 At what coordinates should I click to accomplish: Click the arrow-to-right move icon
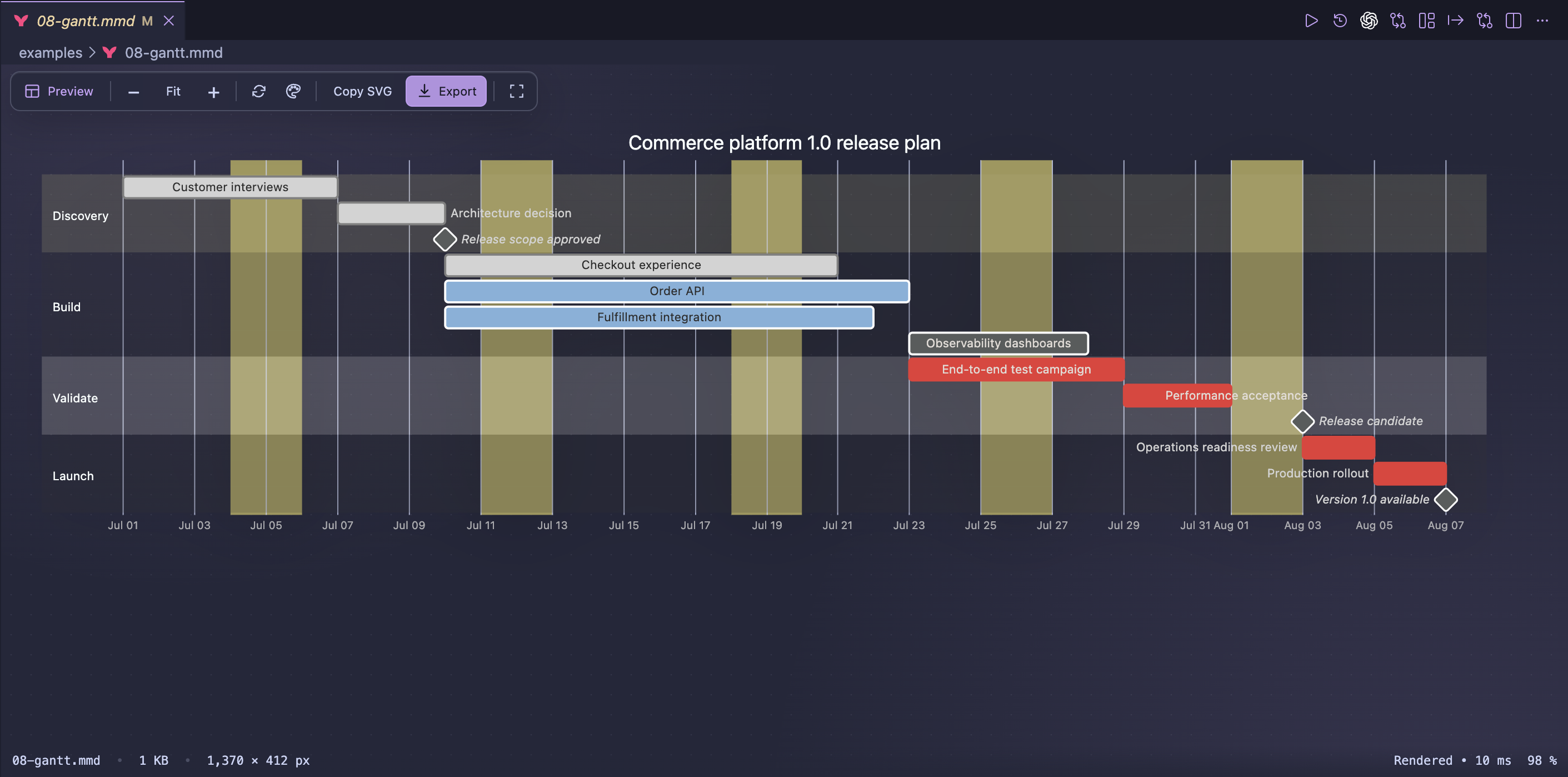click(x=1455, y=21)
